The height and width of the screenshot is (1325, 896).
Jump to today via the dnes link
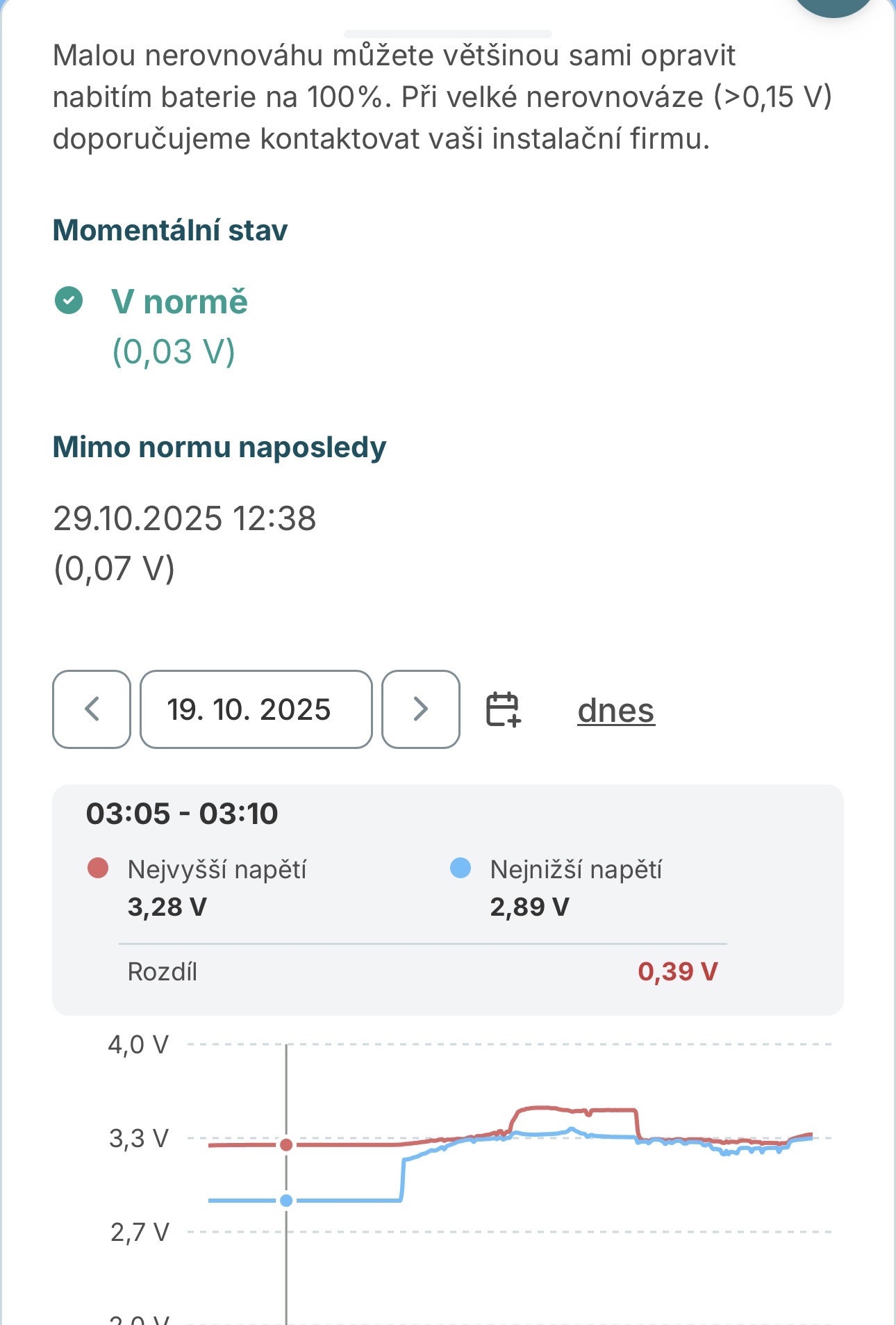click(615, 711)
